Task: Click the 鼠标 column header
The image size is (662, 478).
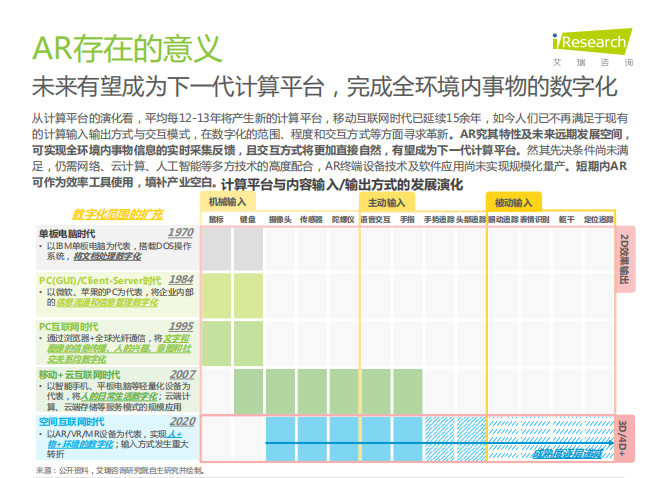Action: (x=216, y=220)
